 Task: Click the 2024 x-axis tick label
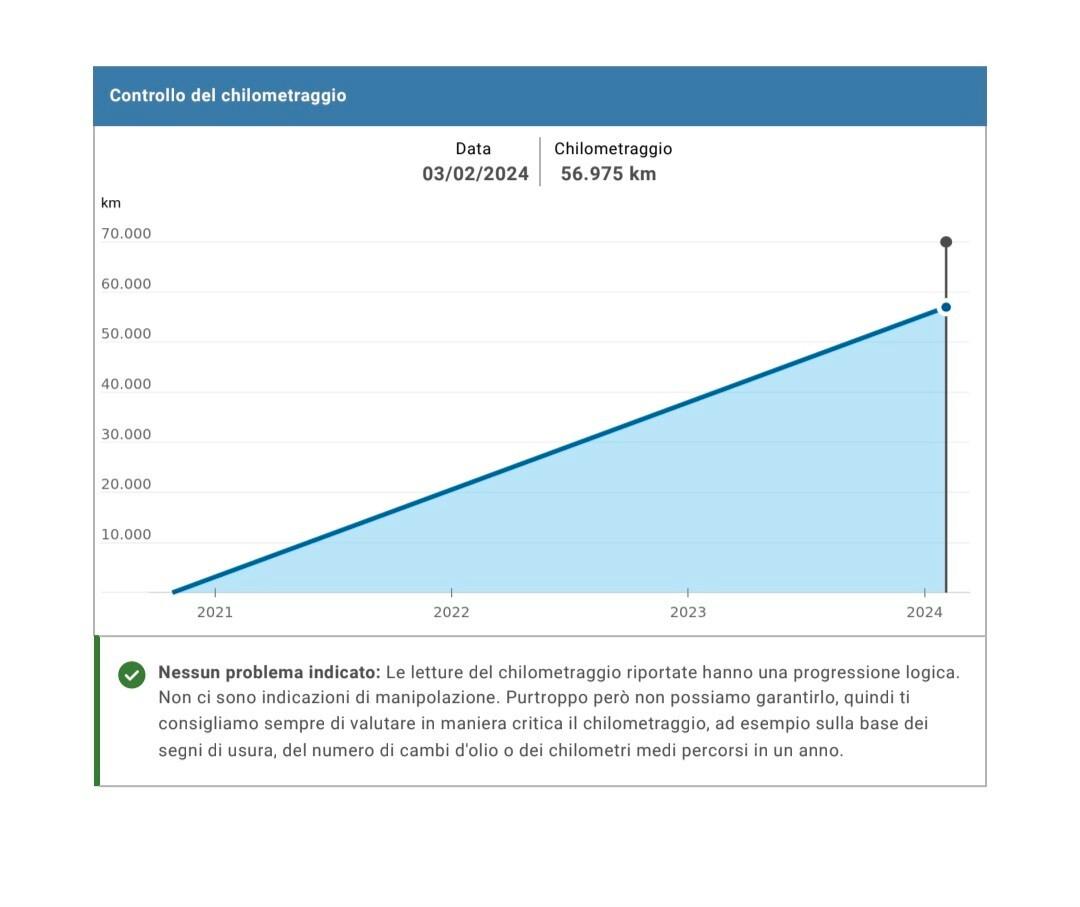point(924,612)
